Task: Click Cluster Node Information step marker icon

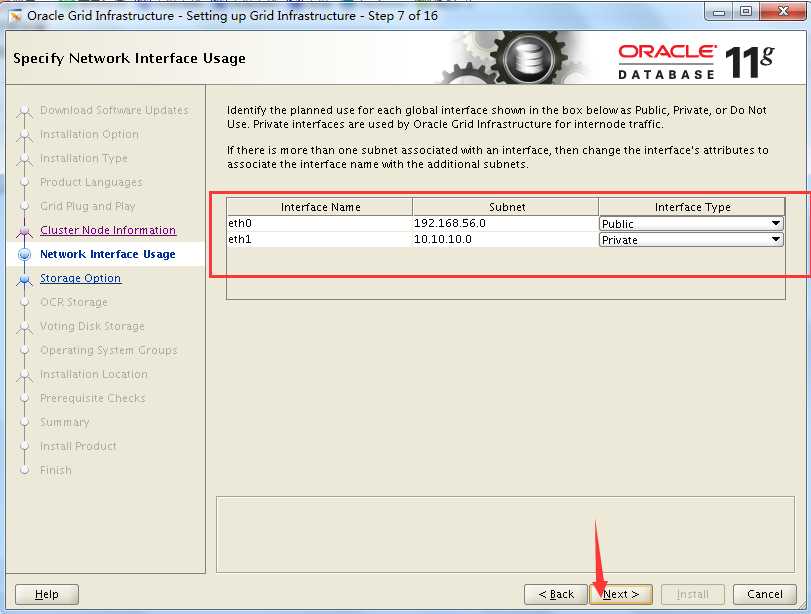Action: pos(24,231)
